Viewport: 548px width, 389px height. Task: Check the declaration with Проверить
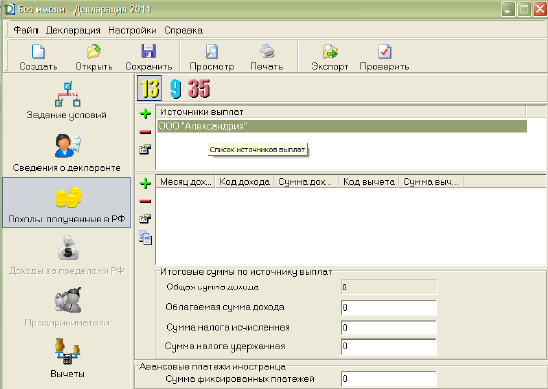(384, 57)
